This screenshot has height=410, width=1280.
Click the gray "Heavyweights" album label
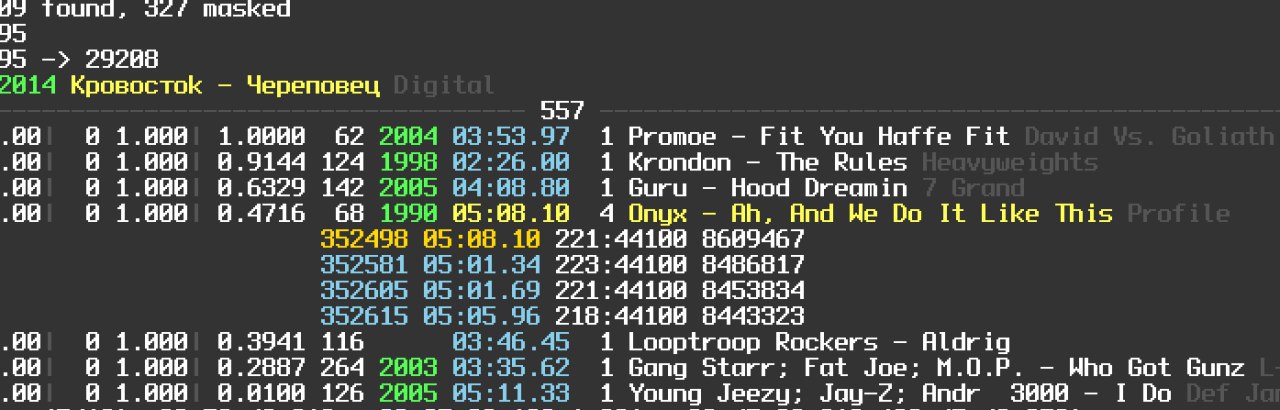click(x=1009, y=162)
